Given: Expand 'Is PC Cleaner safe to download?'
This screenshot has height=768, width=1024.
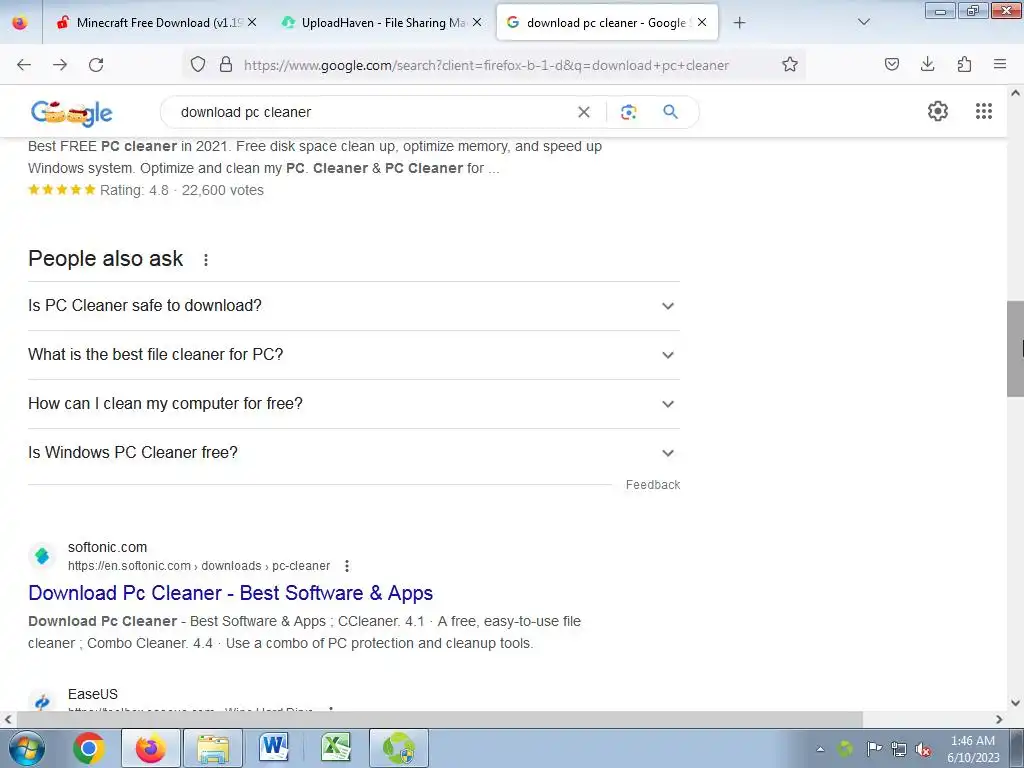Looking at the screenshot, I should click(x=353, y=306).
